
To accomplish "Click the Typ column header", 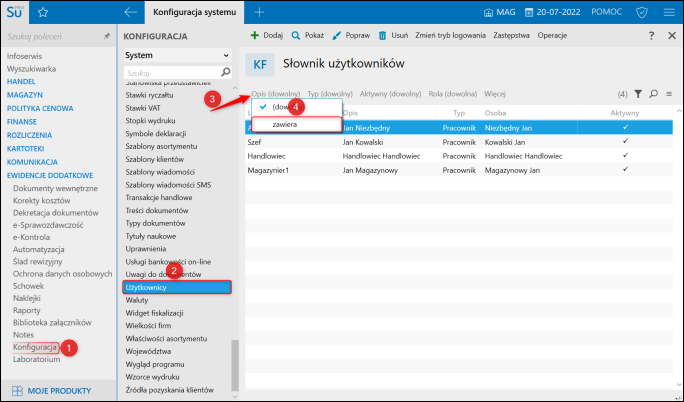I will click(x=459, y=113).
